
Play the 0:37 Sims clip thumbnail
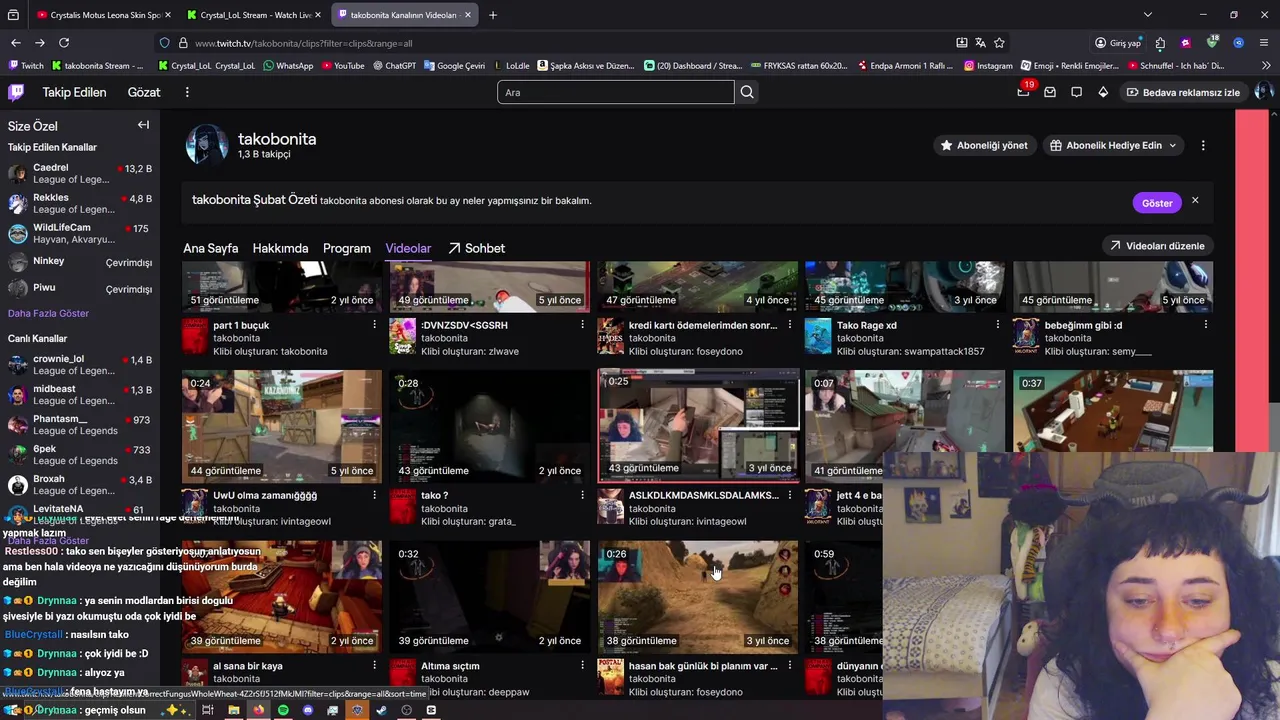(1113, 412)
